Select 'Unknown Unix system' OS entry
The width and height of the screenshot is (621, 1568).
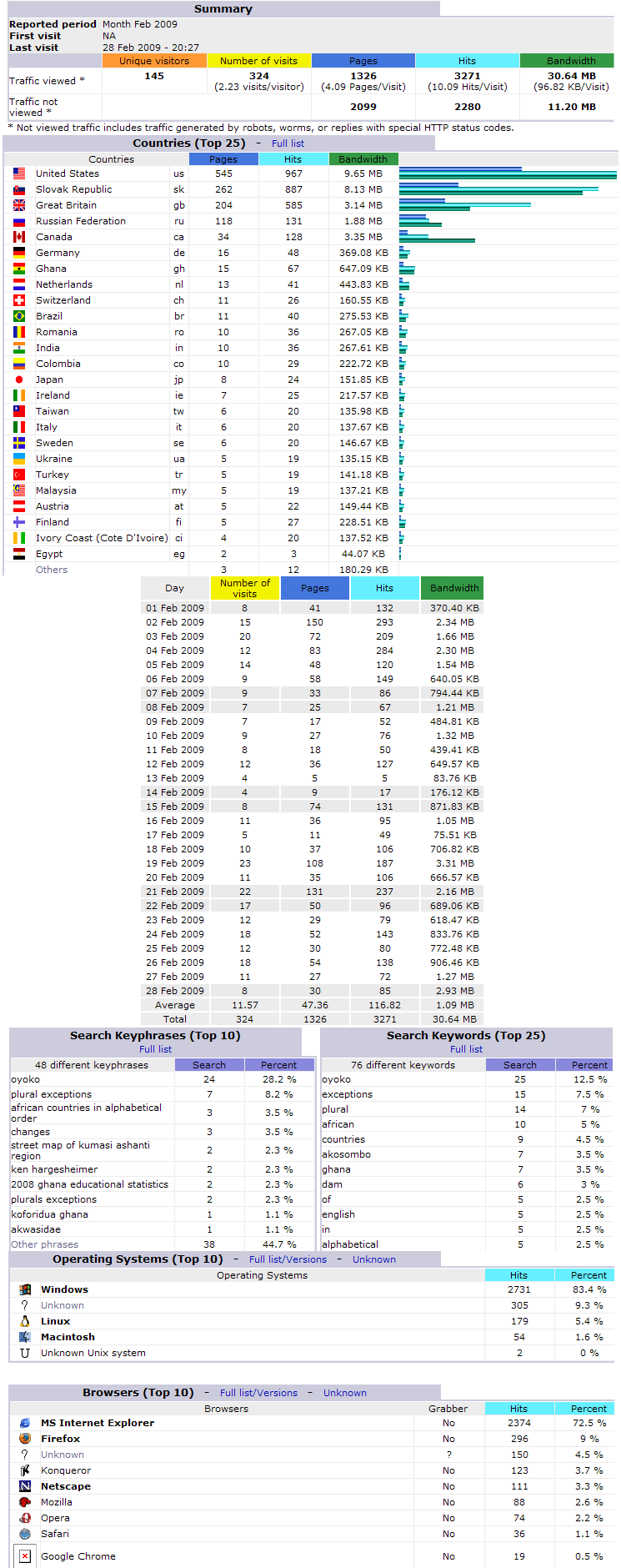point(93,1353)
